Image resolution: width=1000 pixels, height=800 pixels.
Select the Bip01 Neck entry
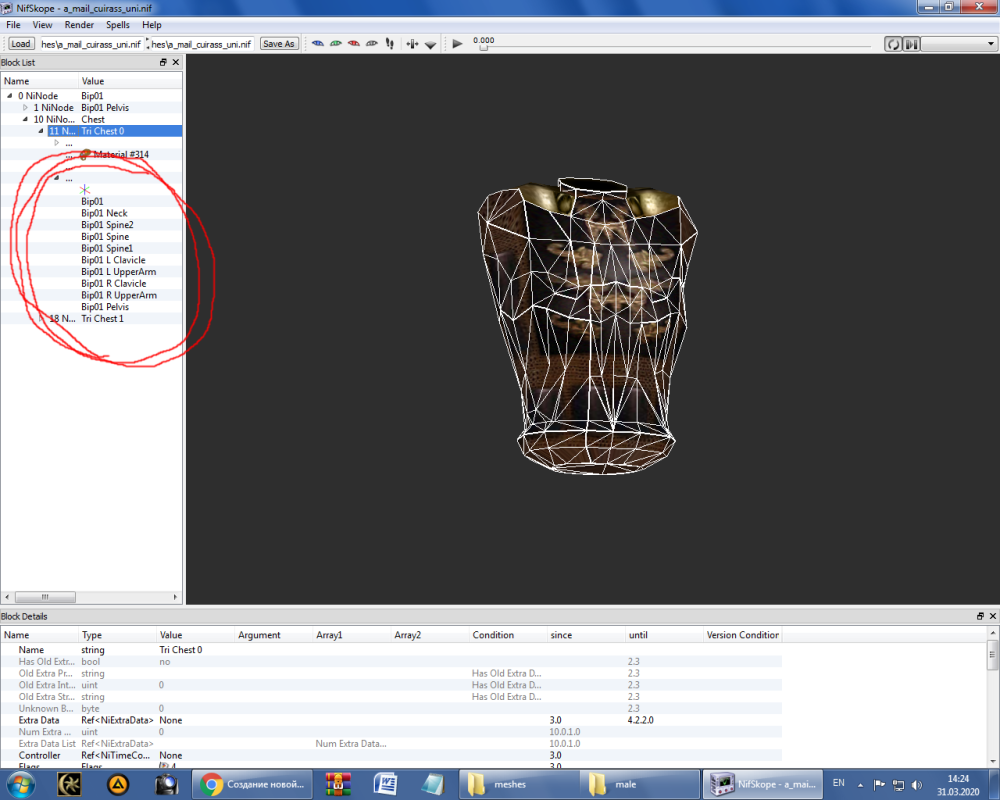(104, 213)
